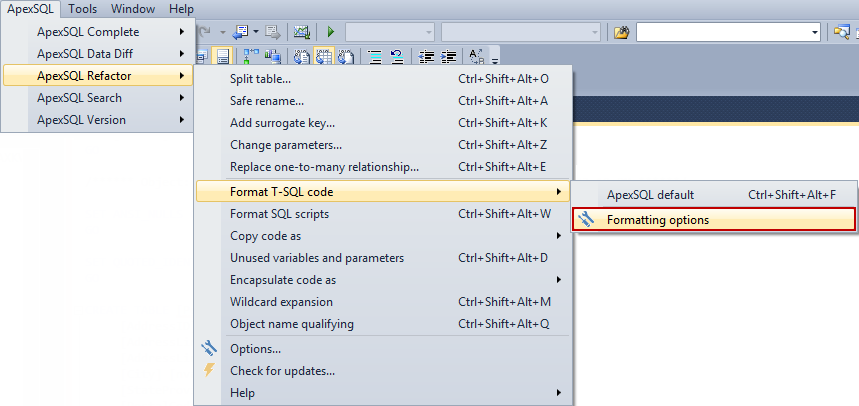
Task: Choose Format SQL scripts menu entry
Action: point(382,214)
